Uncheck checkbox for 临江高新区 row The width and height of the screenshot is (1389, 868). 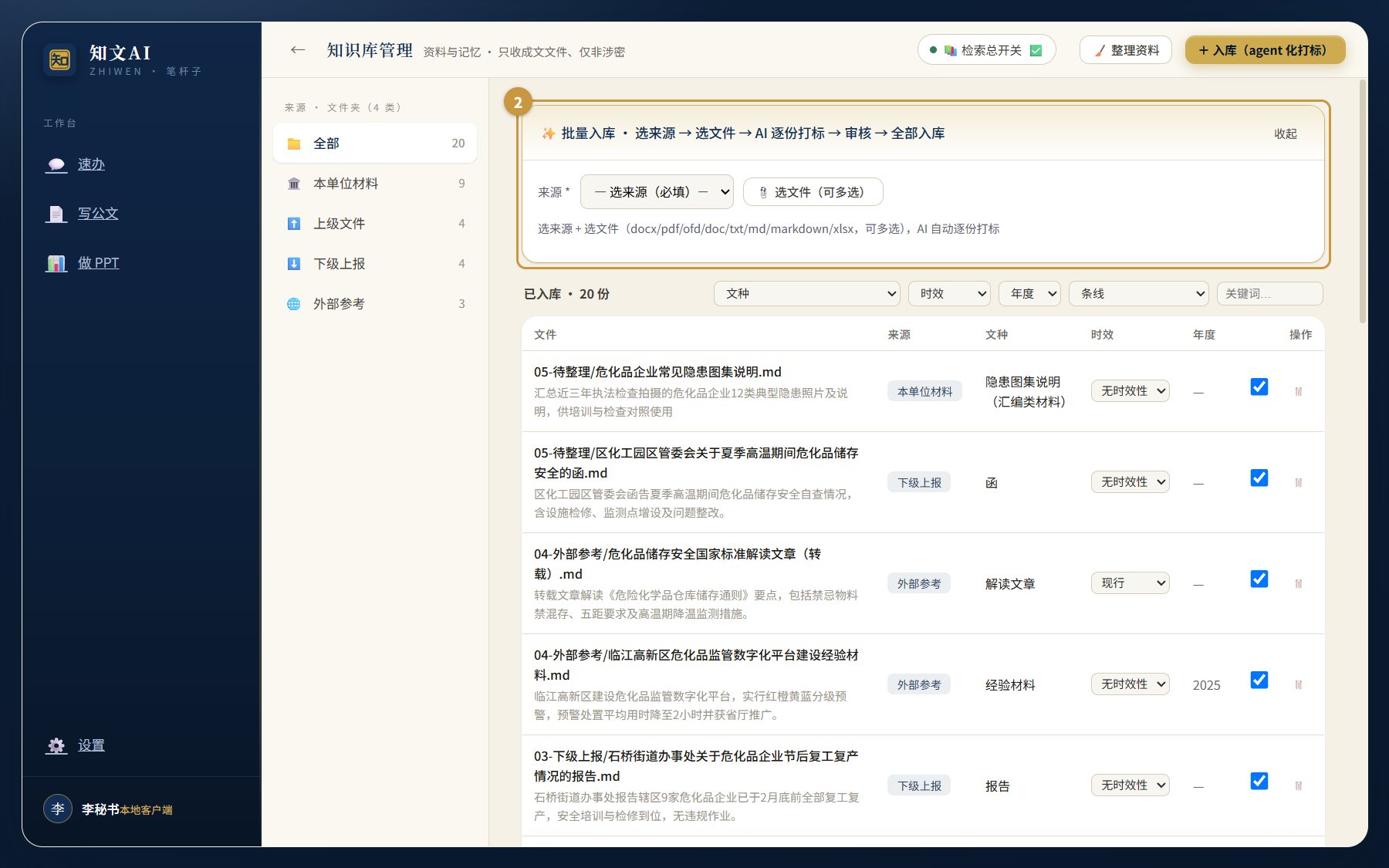(1259, 680)
